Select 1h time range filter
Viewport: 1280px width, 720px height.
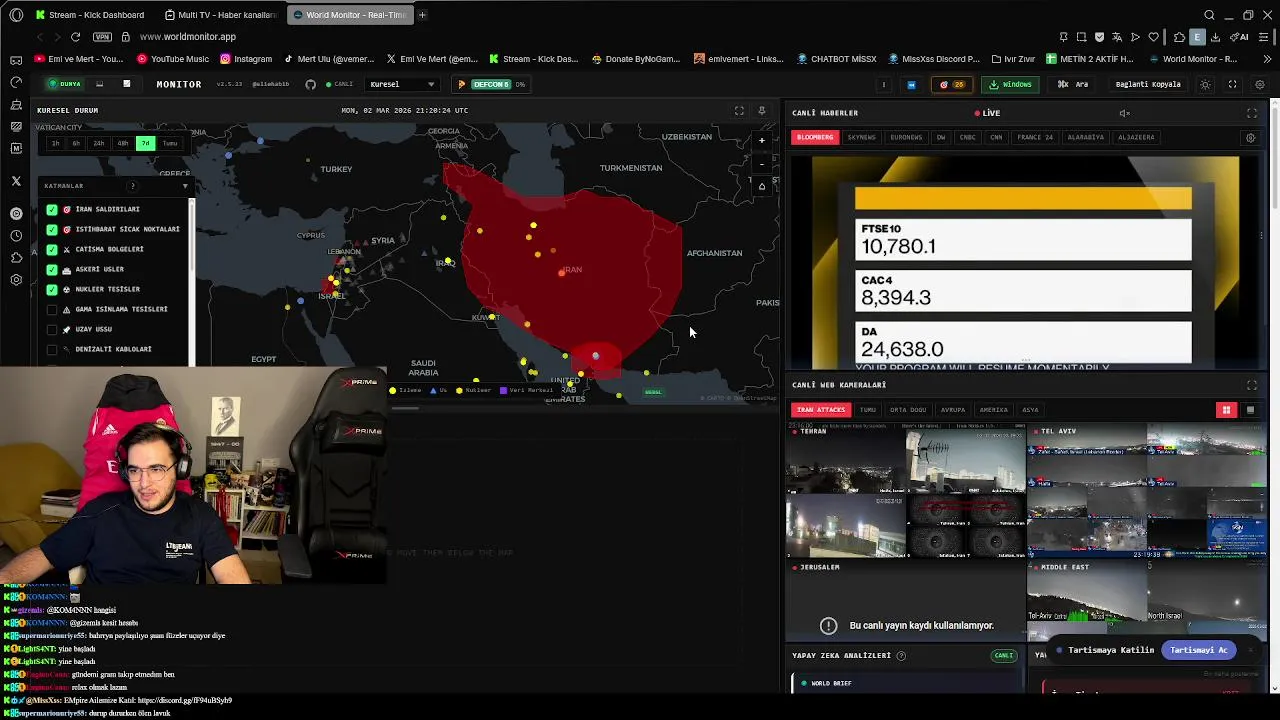55,143
